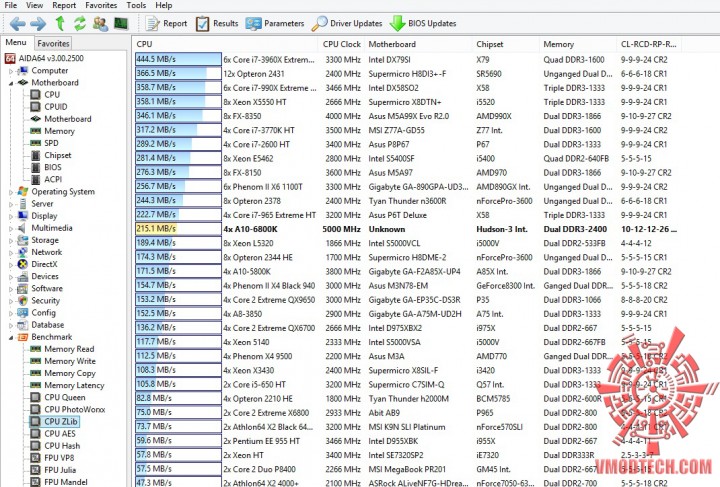Click Driver Updates in the toolbar
The image size is (720, 487).
tap(347, 23)
